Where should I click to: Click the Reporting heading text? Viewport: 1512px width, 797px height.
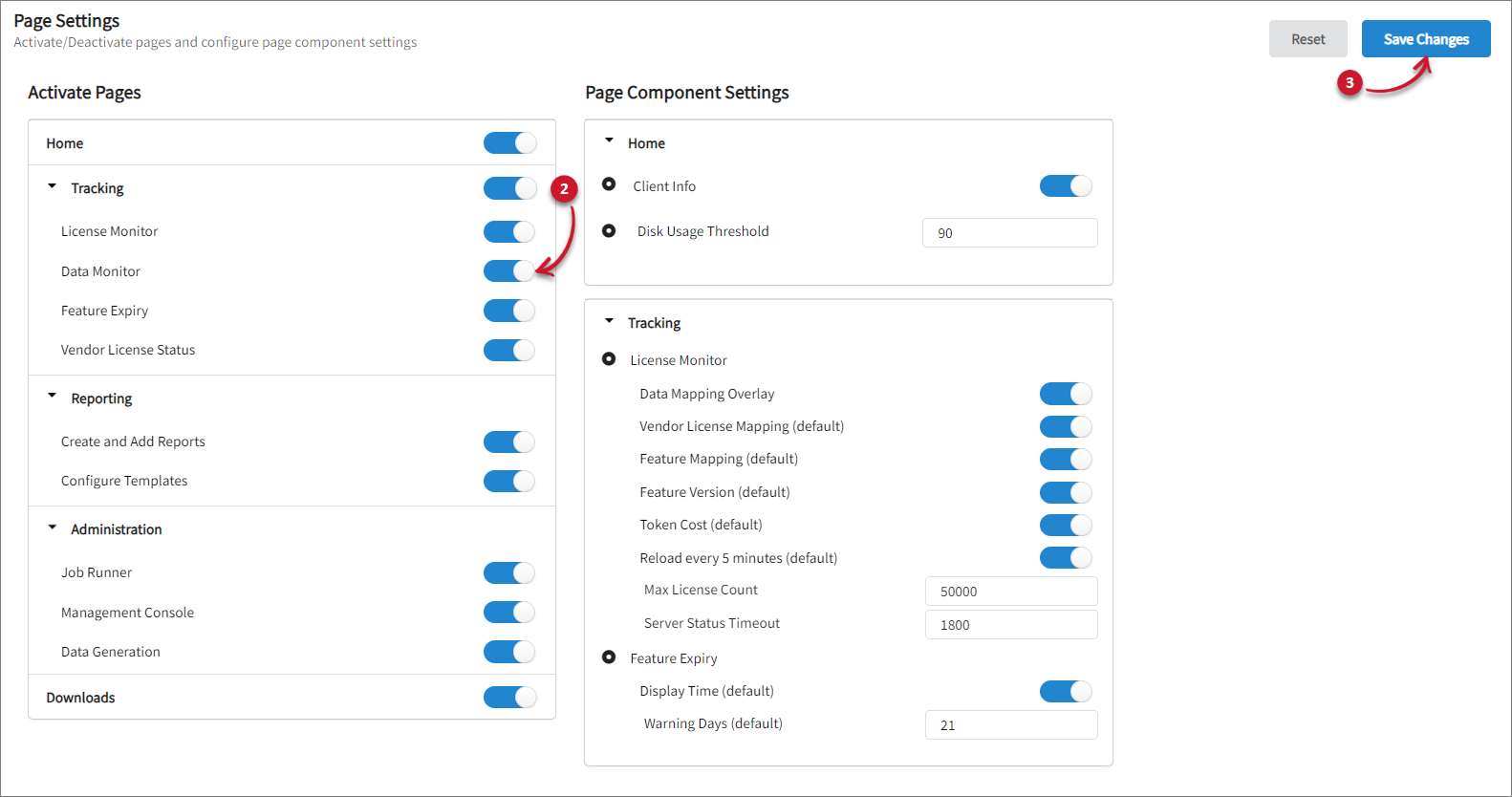pos(101,398)
